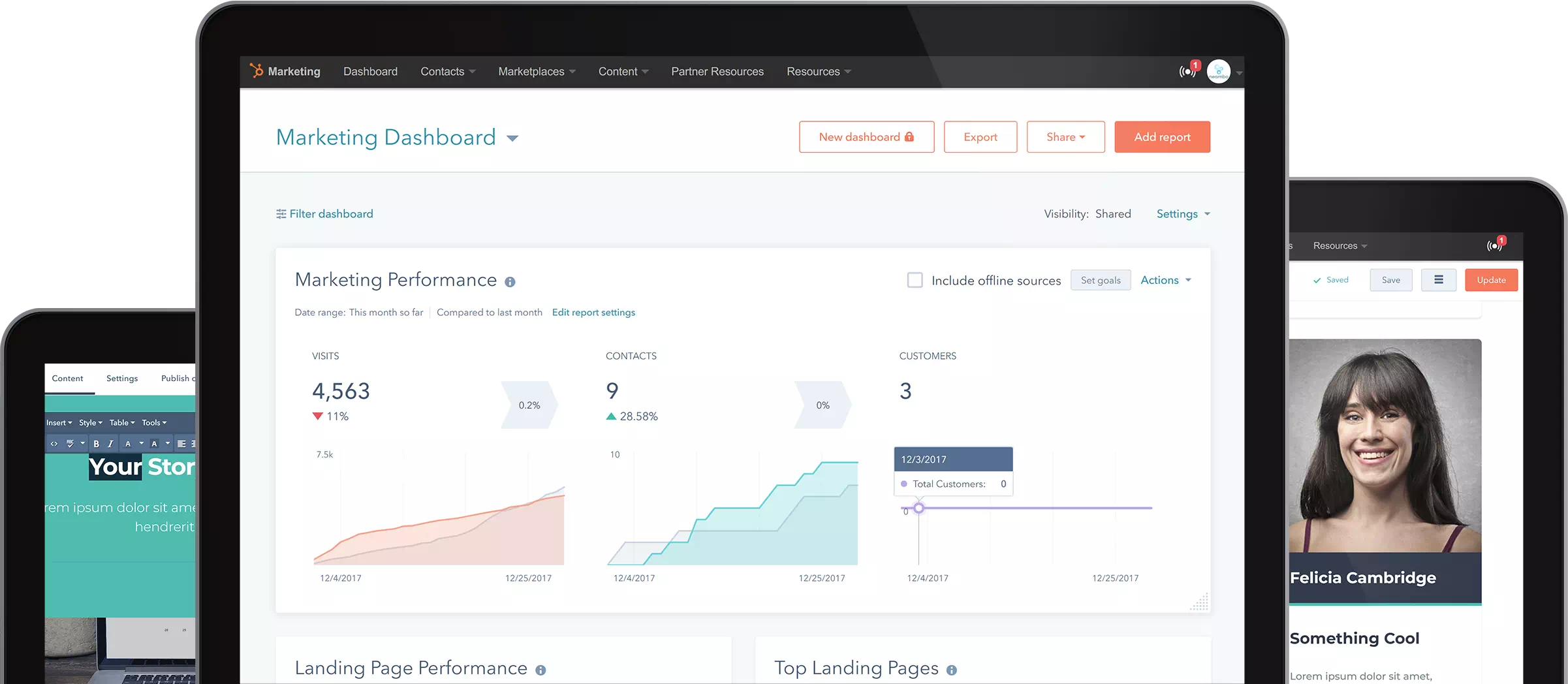Click the Customers chart data point marker
The width and height of the screenshot is (1568, 684).
click(918, 508)
